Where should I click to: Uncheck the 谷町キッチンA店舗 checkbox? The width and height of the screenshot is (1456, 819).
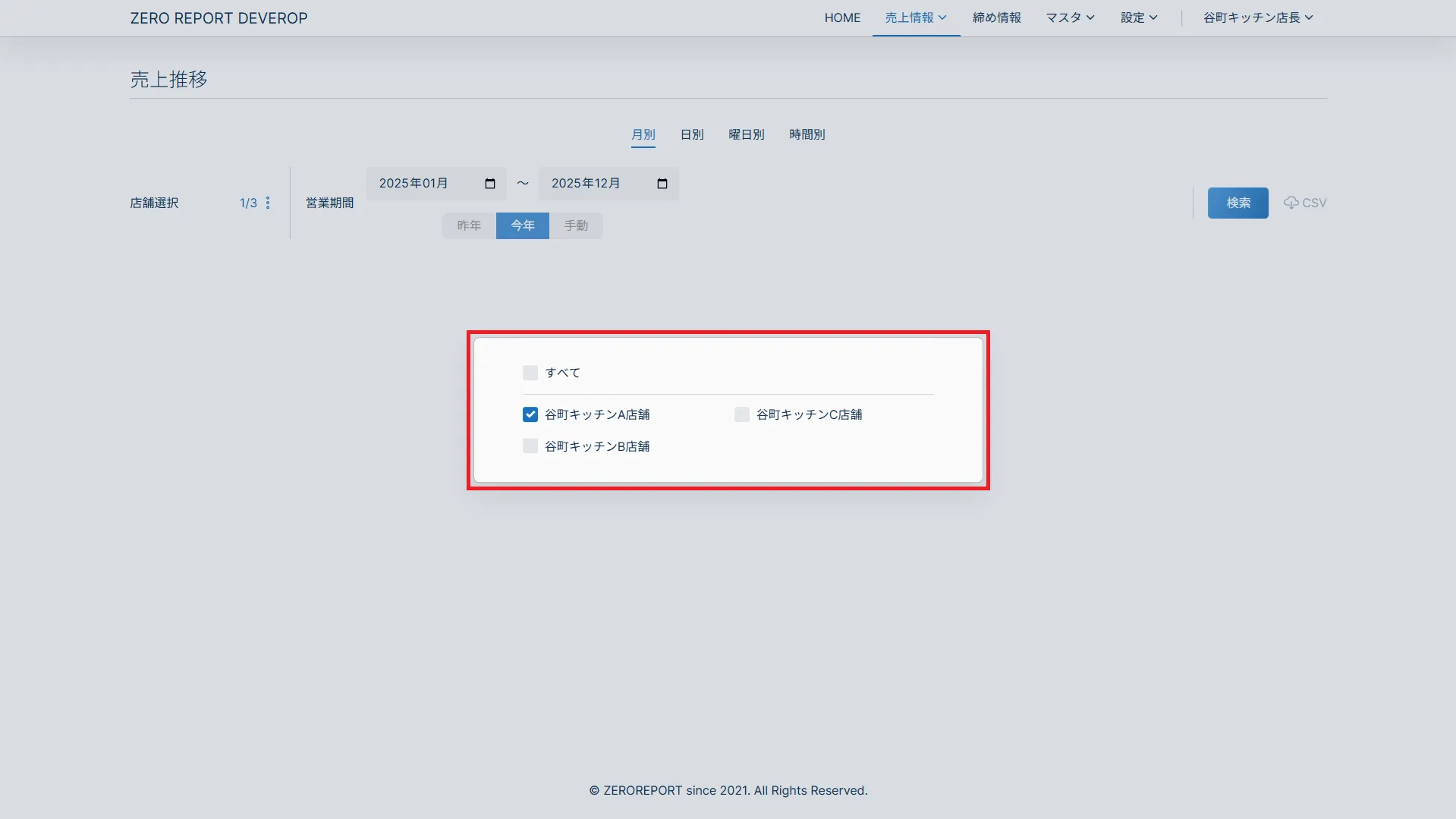click(530, 414)
